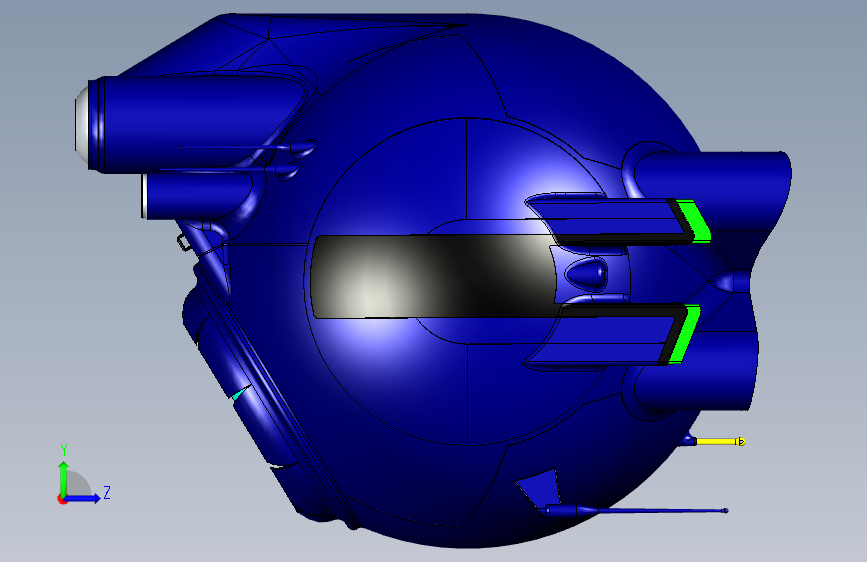Select the lower green fin tip

pos(684,334)
